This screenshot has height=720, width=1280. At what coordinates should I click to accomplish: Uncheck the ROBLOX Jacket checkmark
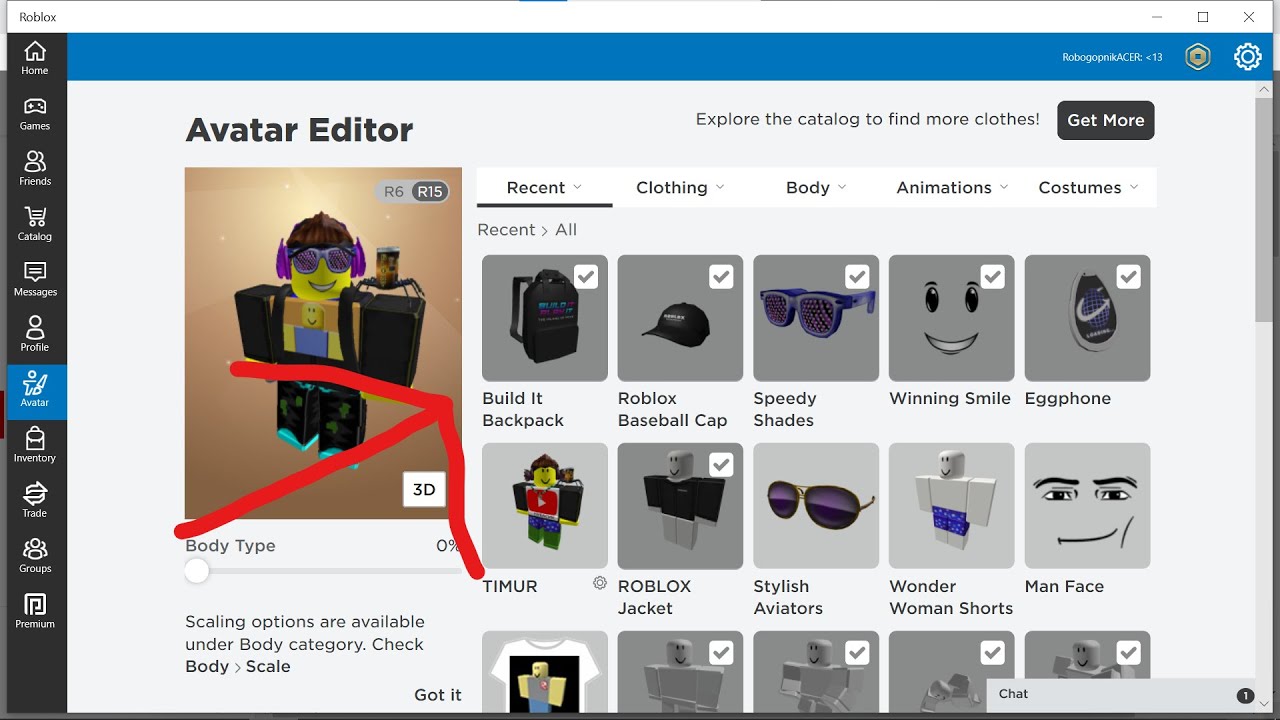click(x=721, y=465)
